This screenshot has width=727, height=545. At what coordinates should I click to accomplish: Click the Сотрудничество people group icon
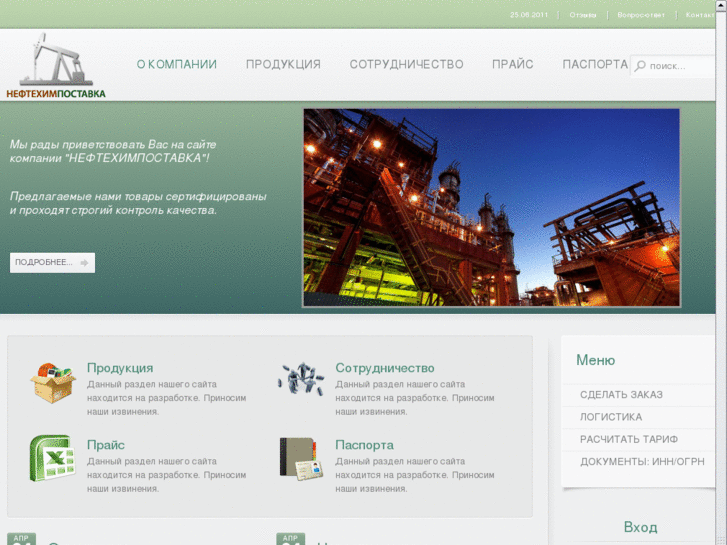pyautogui.click(x=301, y=379)
